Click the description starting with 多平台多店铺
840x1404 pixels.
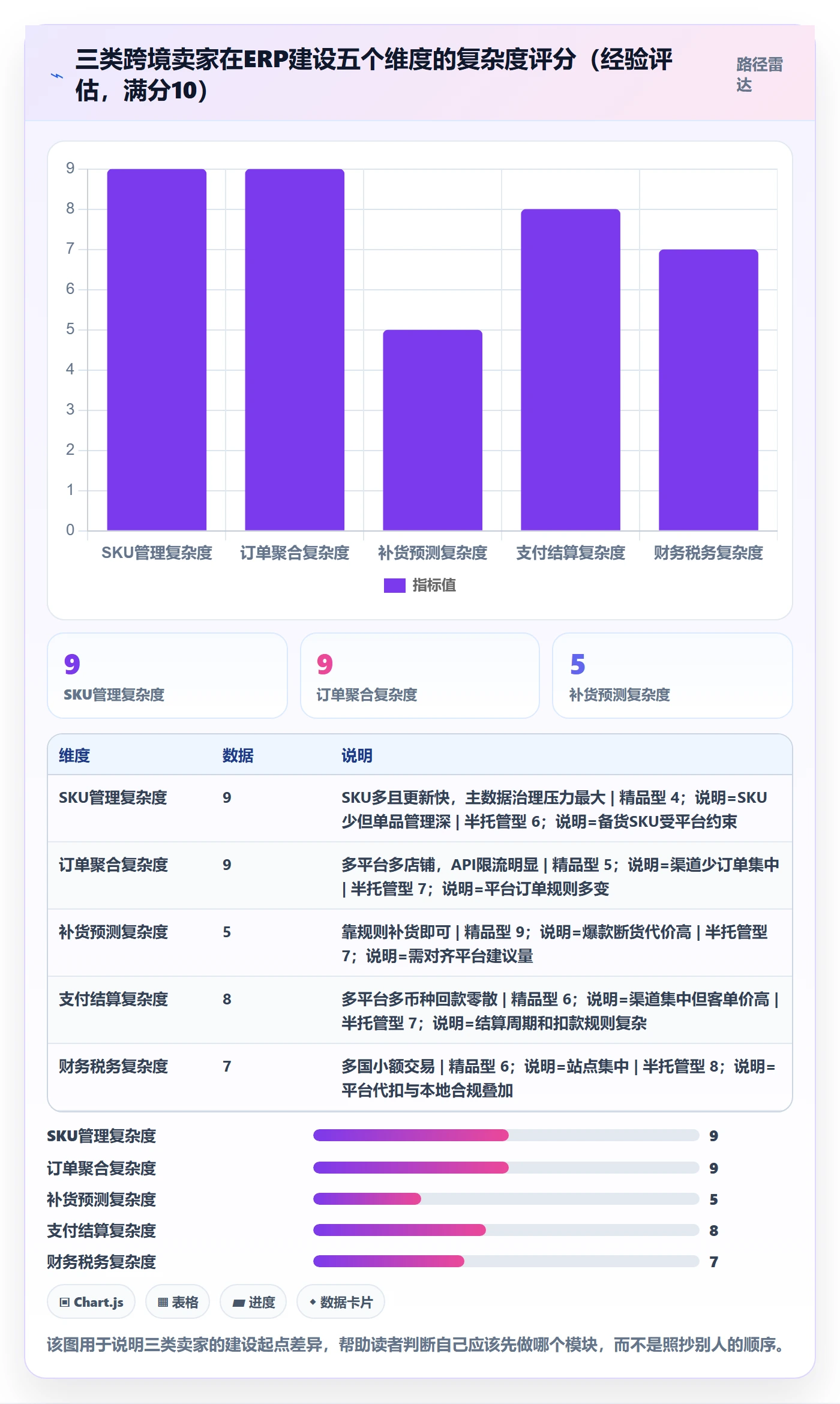tap(560, 877)
